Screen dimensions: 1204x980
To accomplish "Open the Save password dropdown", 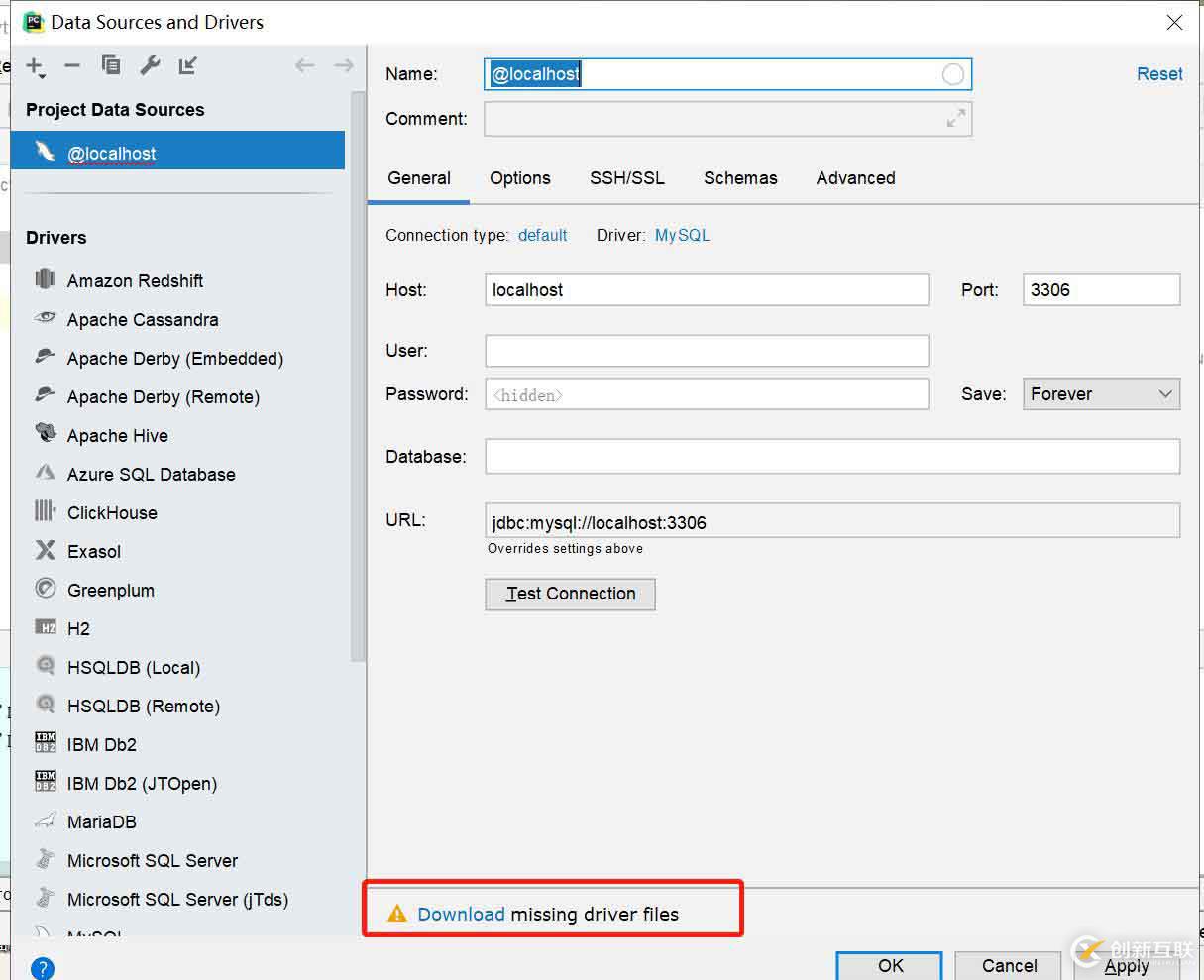I will 1101,394.
